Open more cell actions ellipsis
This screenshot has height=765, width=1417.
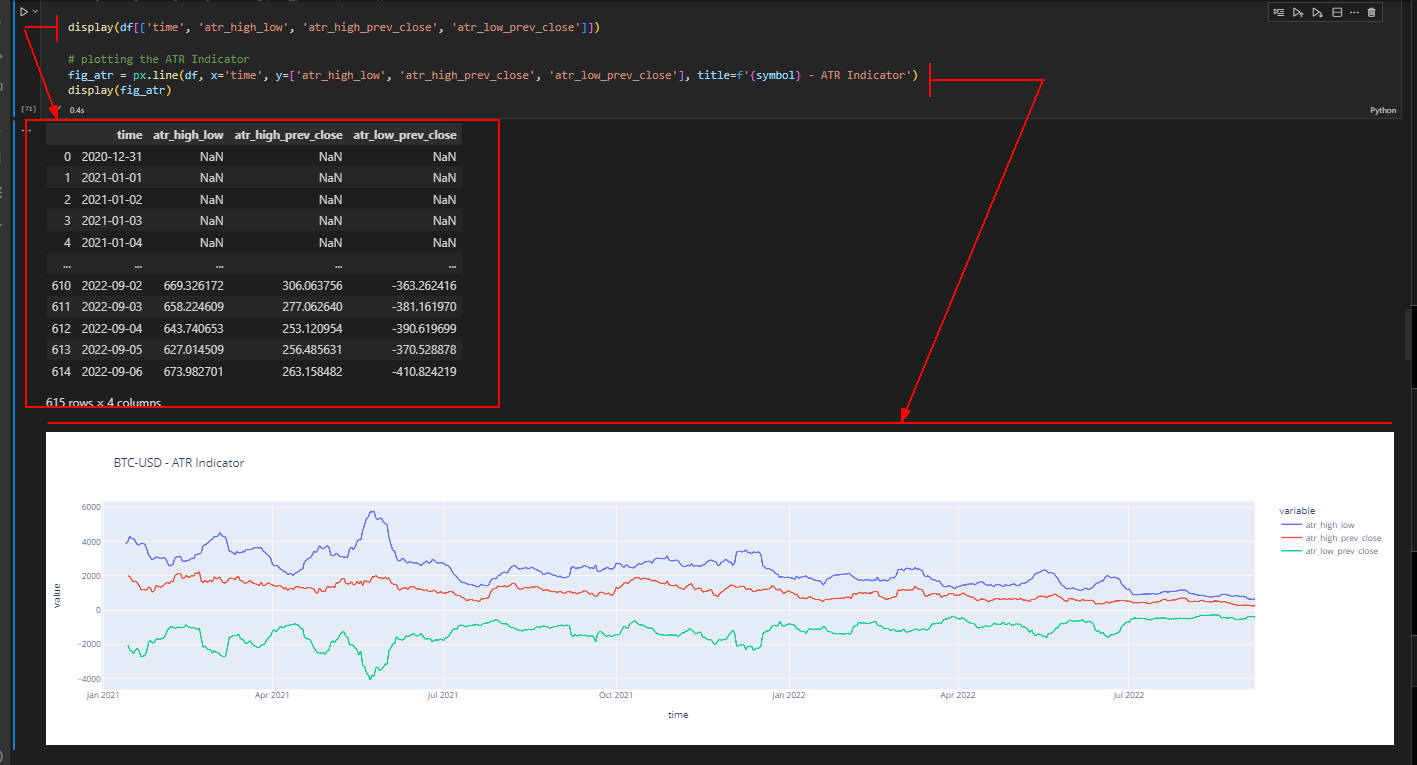tap(1354, 12)
